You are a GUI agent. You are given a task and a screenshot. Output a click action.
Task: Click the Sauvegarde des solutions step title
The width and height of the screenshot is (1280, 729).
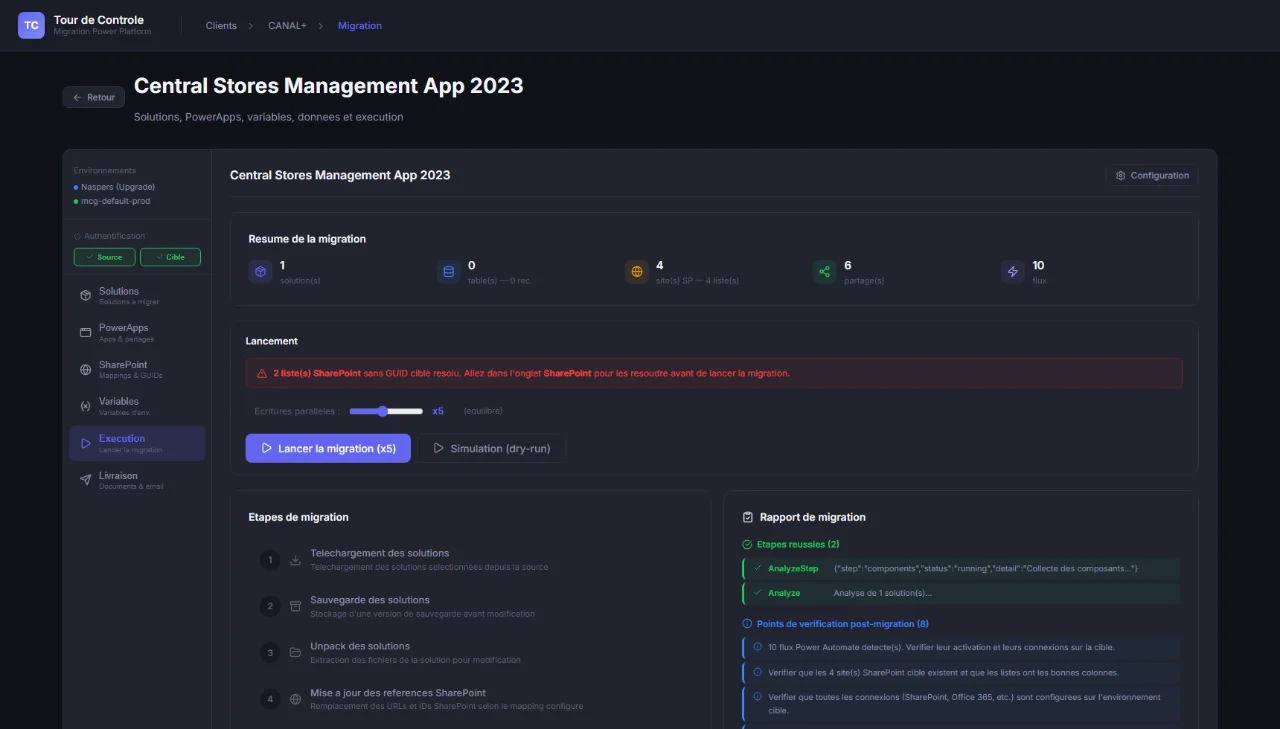point(370,600)
